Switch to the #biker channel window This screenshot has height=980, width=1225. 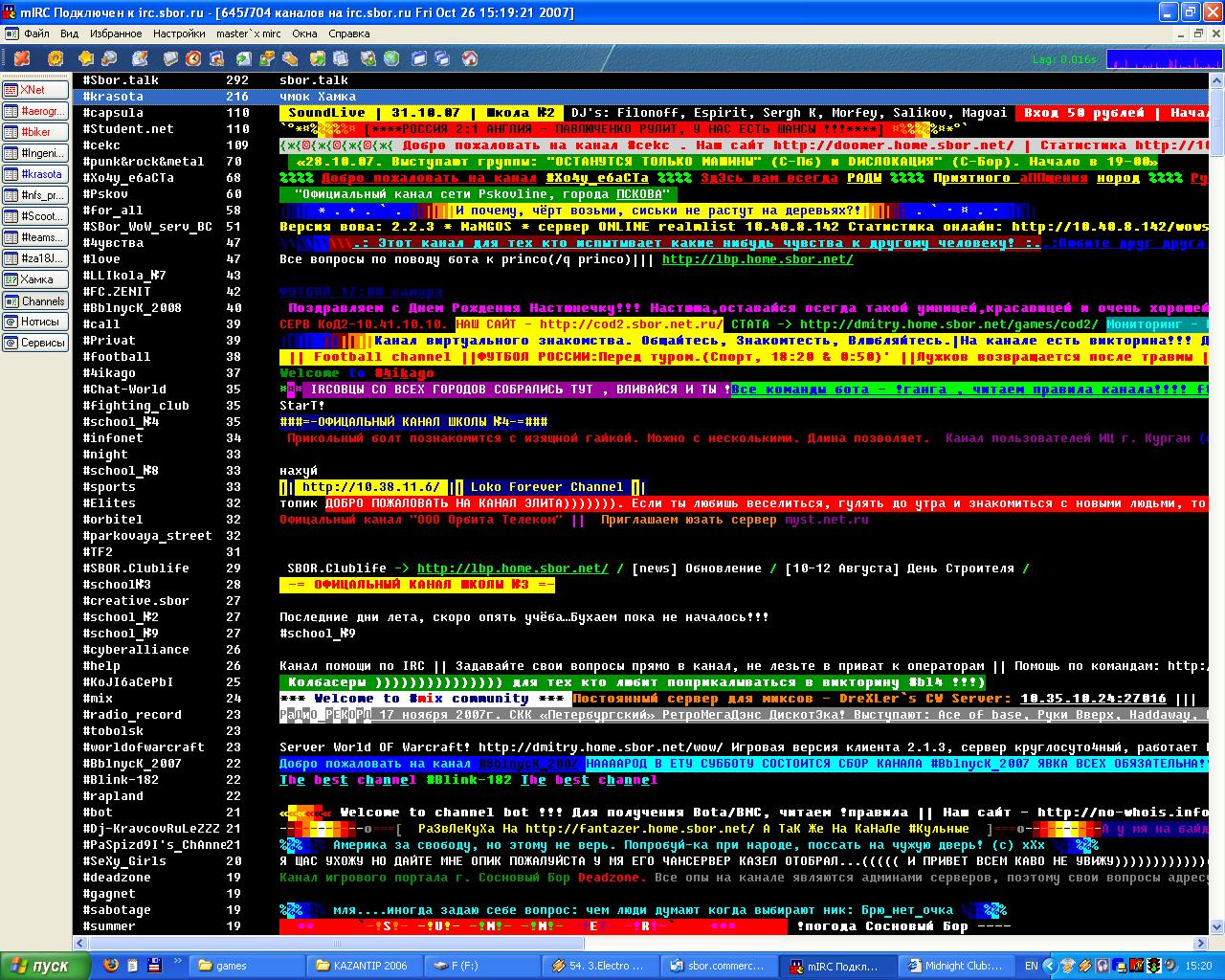click(x=35, y=132)
